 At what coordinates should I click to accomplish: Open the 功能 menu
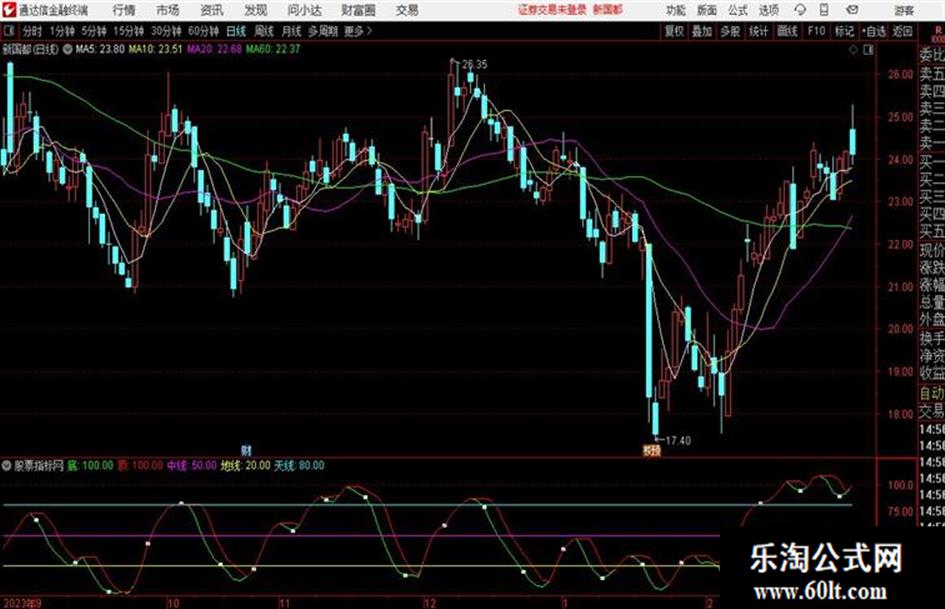(x=676, y=10)
